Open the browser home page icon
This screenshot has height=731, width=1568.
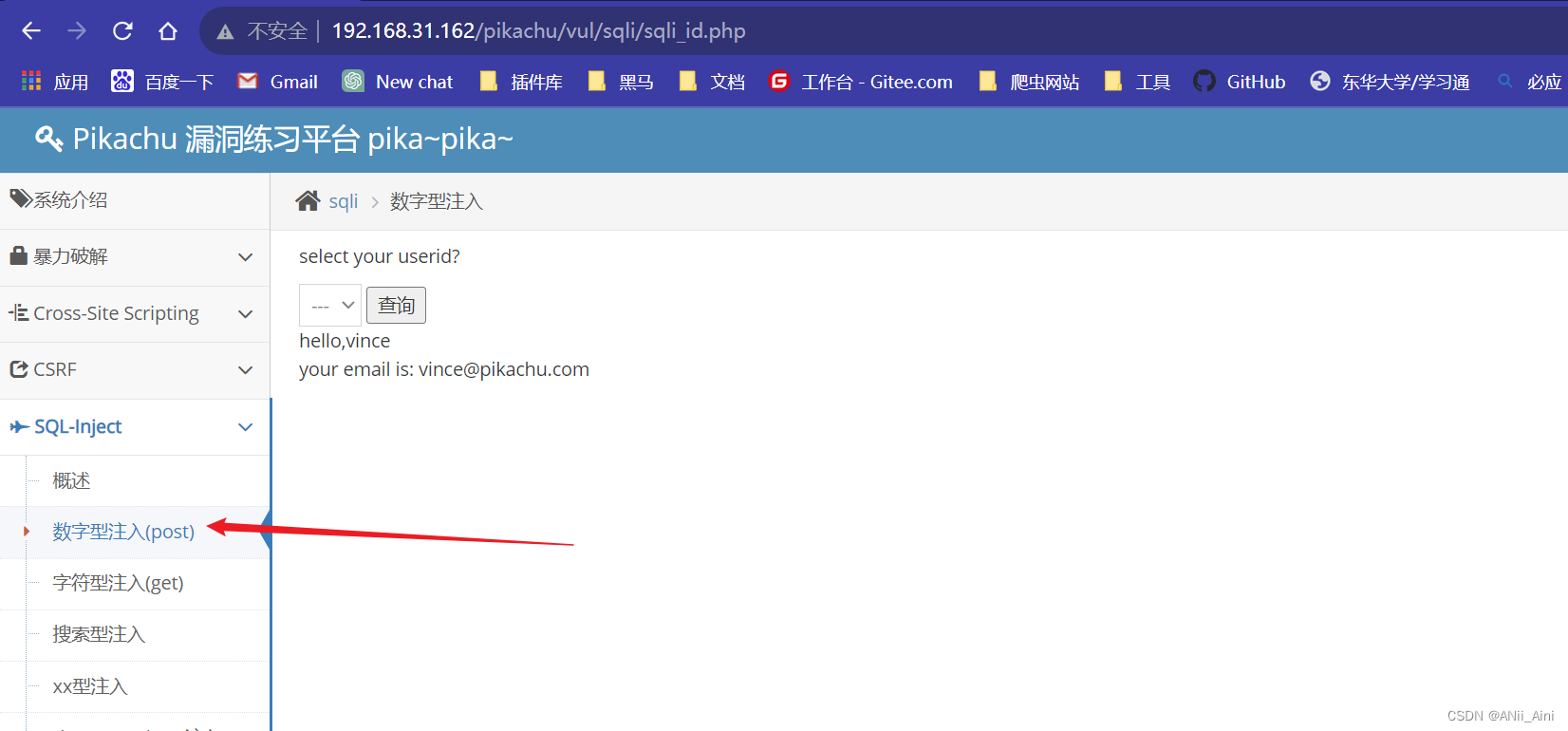[x=168, y=31]
